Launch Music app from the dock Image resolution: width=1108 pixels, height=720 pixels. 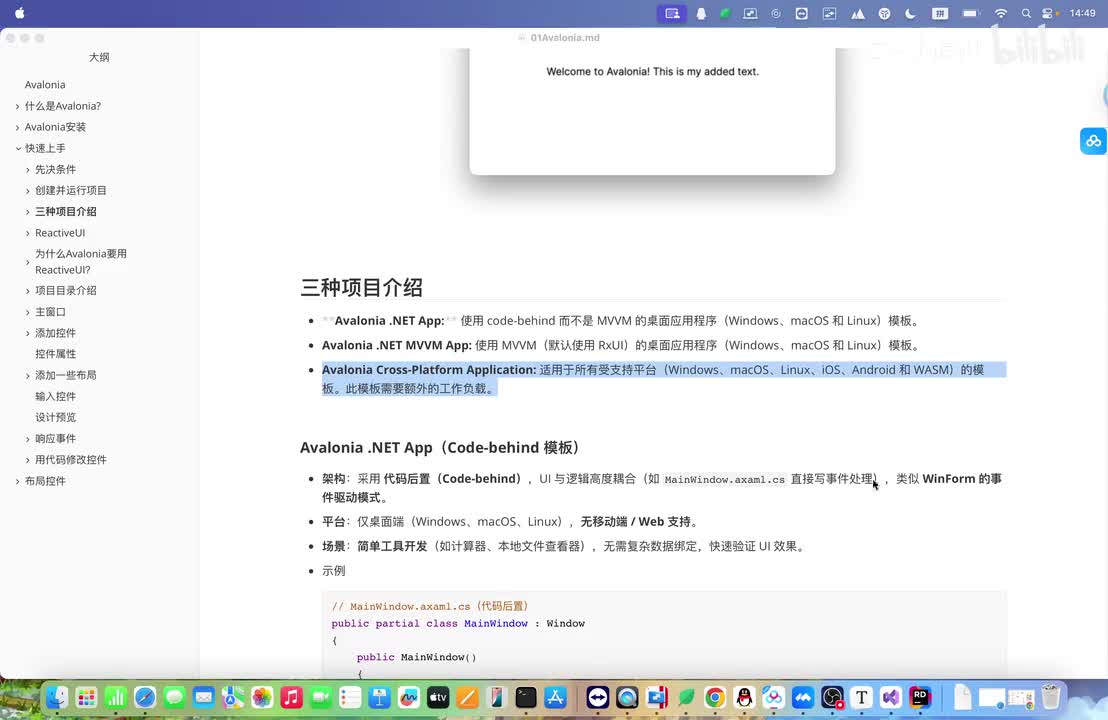coord(291,698)
